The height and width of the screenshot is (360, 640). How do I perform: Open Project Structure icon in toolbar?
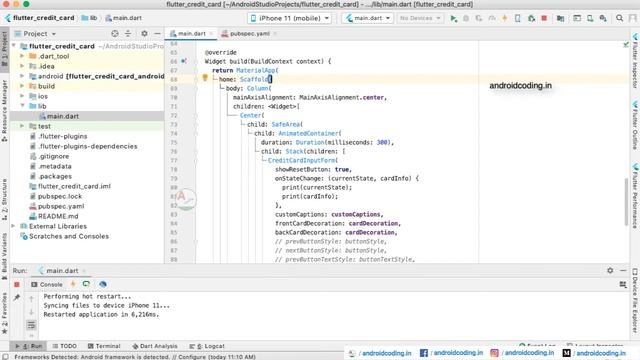coord(560,18)
